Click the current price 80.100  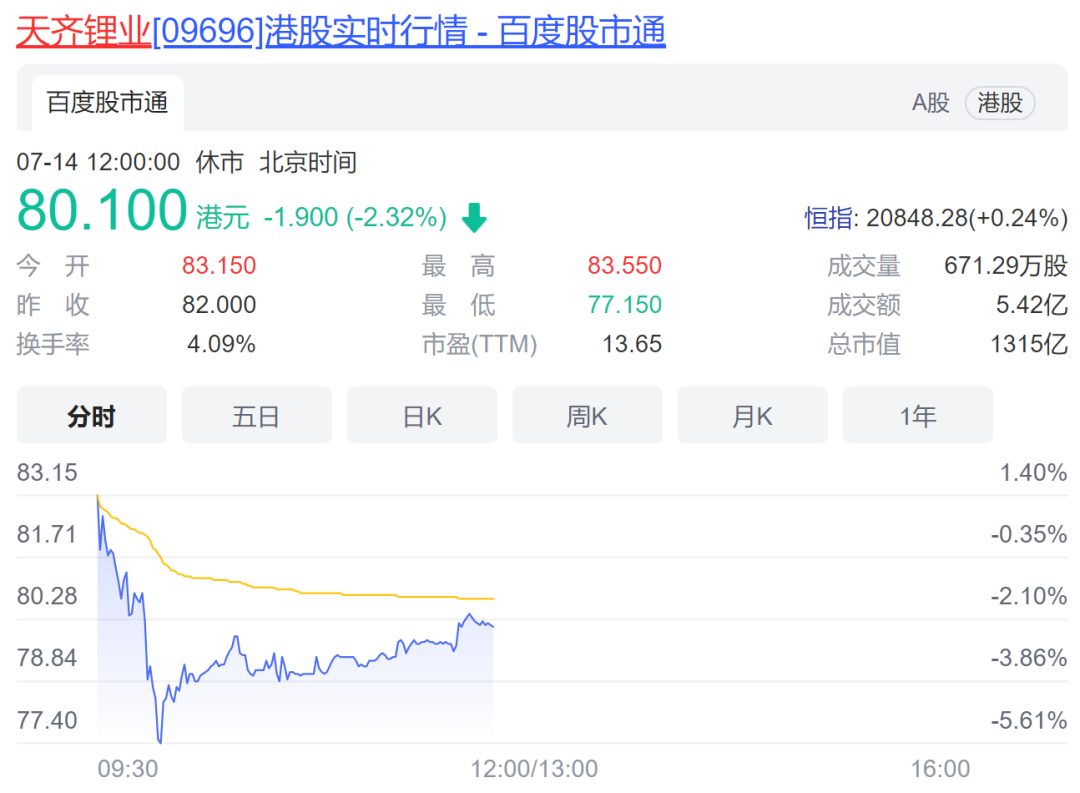coord(102,211)
